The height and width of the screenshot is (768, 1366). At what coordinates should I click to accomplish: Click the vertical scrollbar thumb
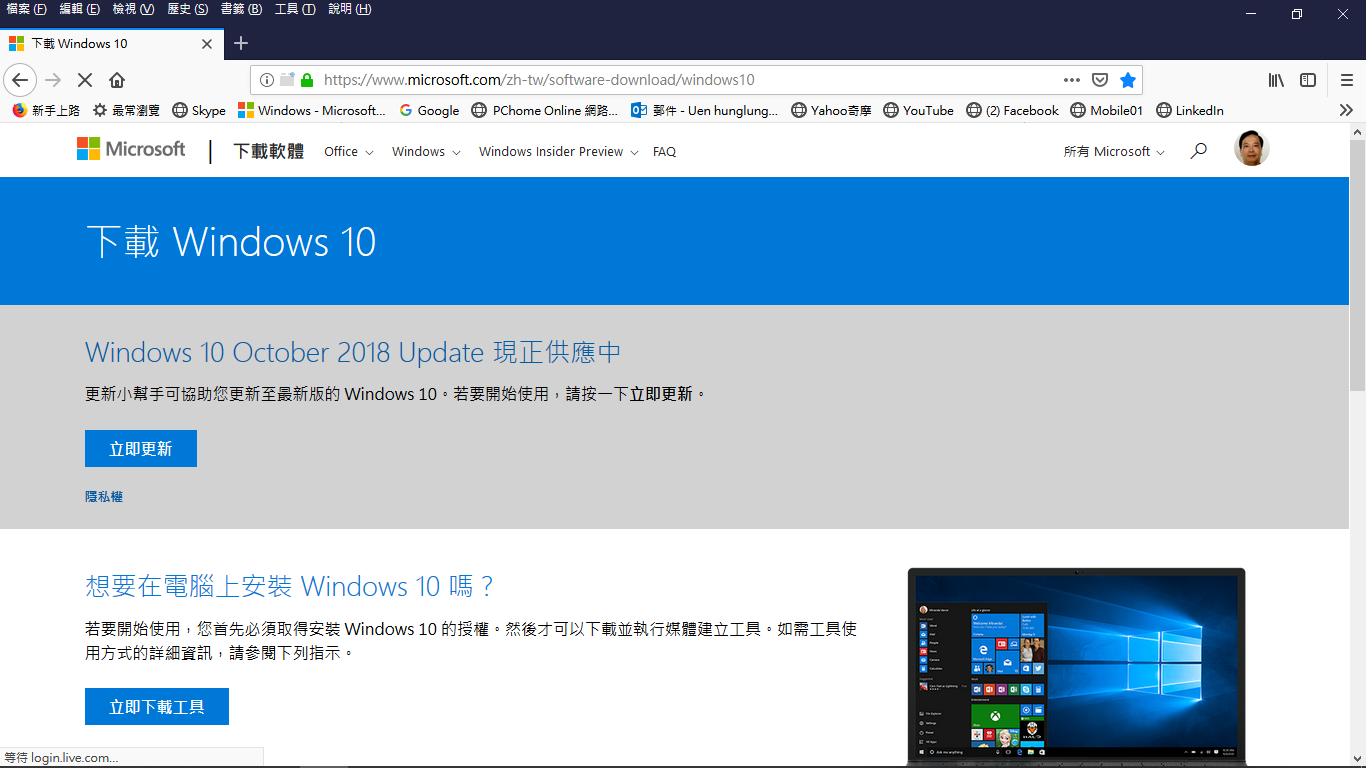pyautogui.click(x=1357, y=265)
